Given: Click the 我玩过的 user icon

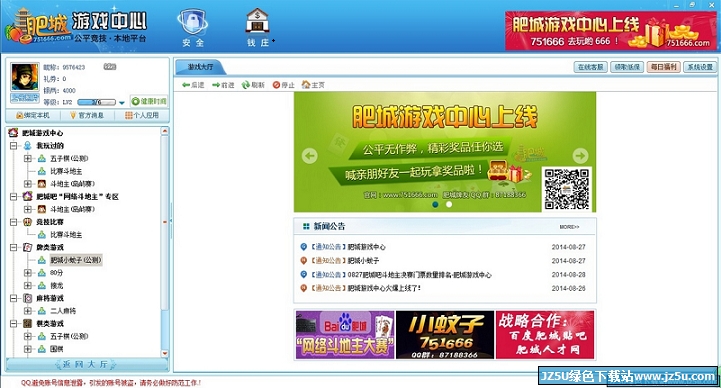Looking at the screenshot, I should [28, 146].
